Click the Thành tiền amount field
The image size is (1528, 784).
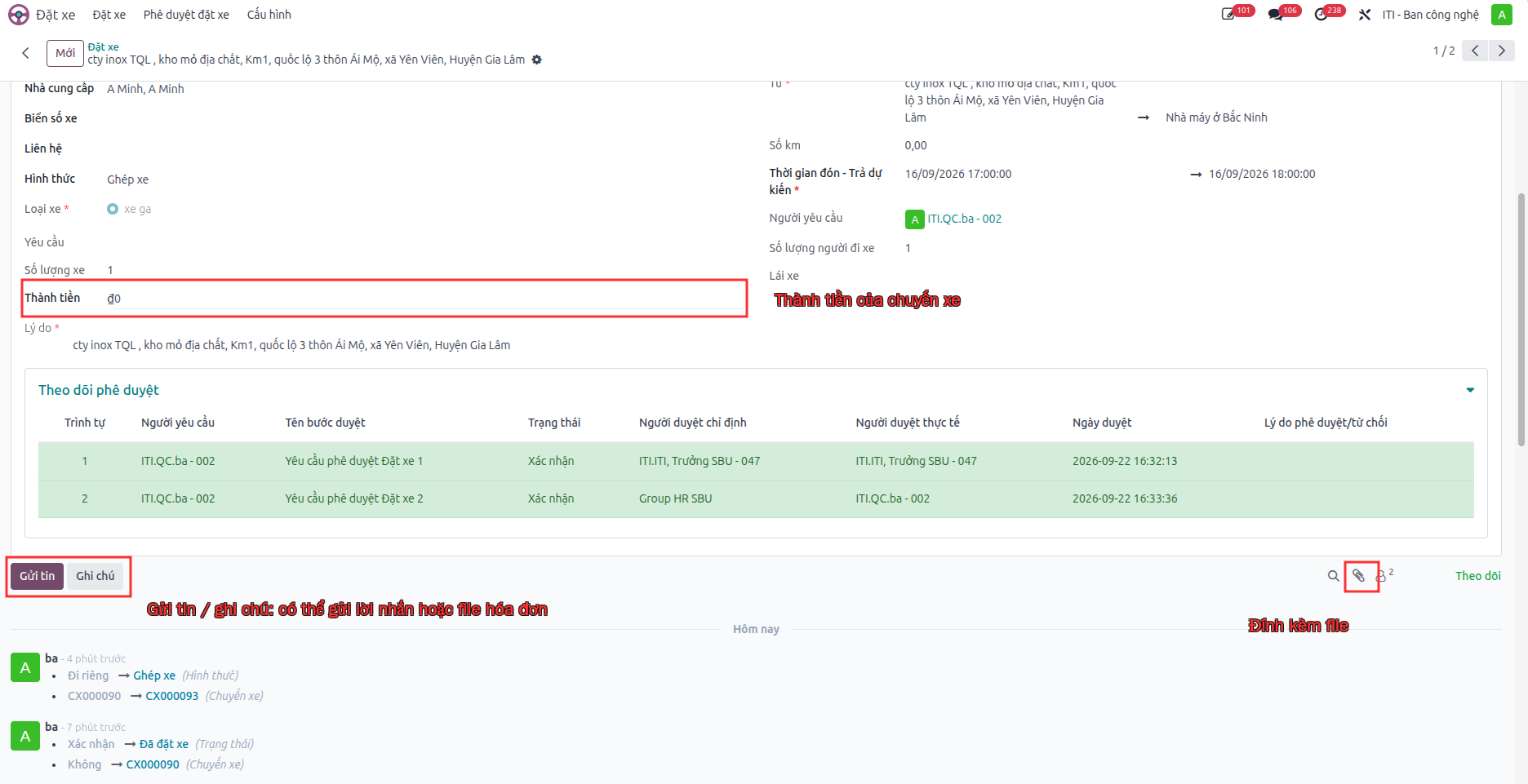424,299
